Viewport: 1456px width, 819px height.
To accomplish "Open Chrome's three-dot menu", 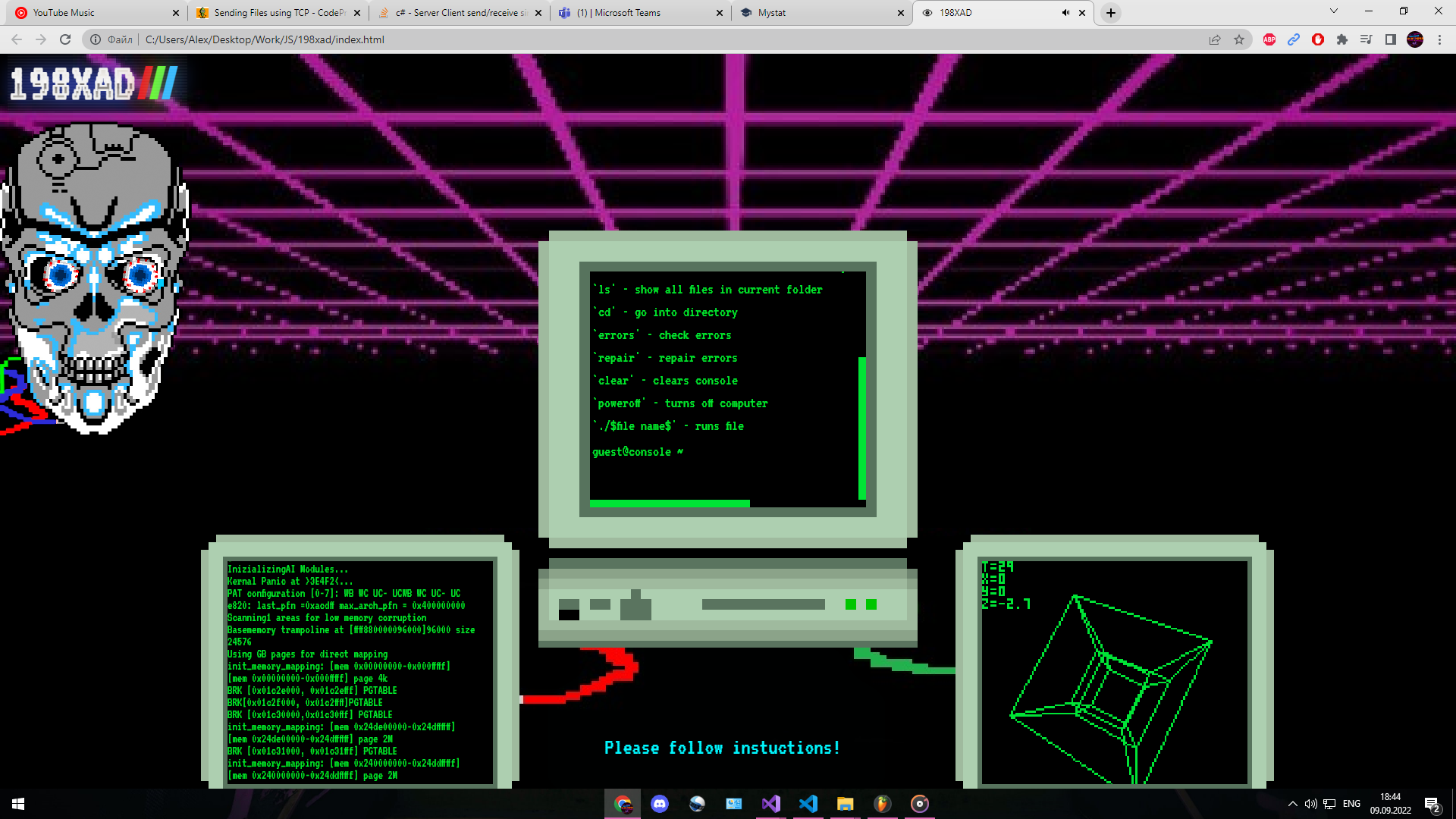I will click(1439, 39).
